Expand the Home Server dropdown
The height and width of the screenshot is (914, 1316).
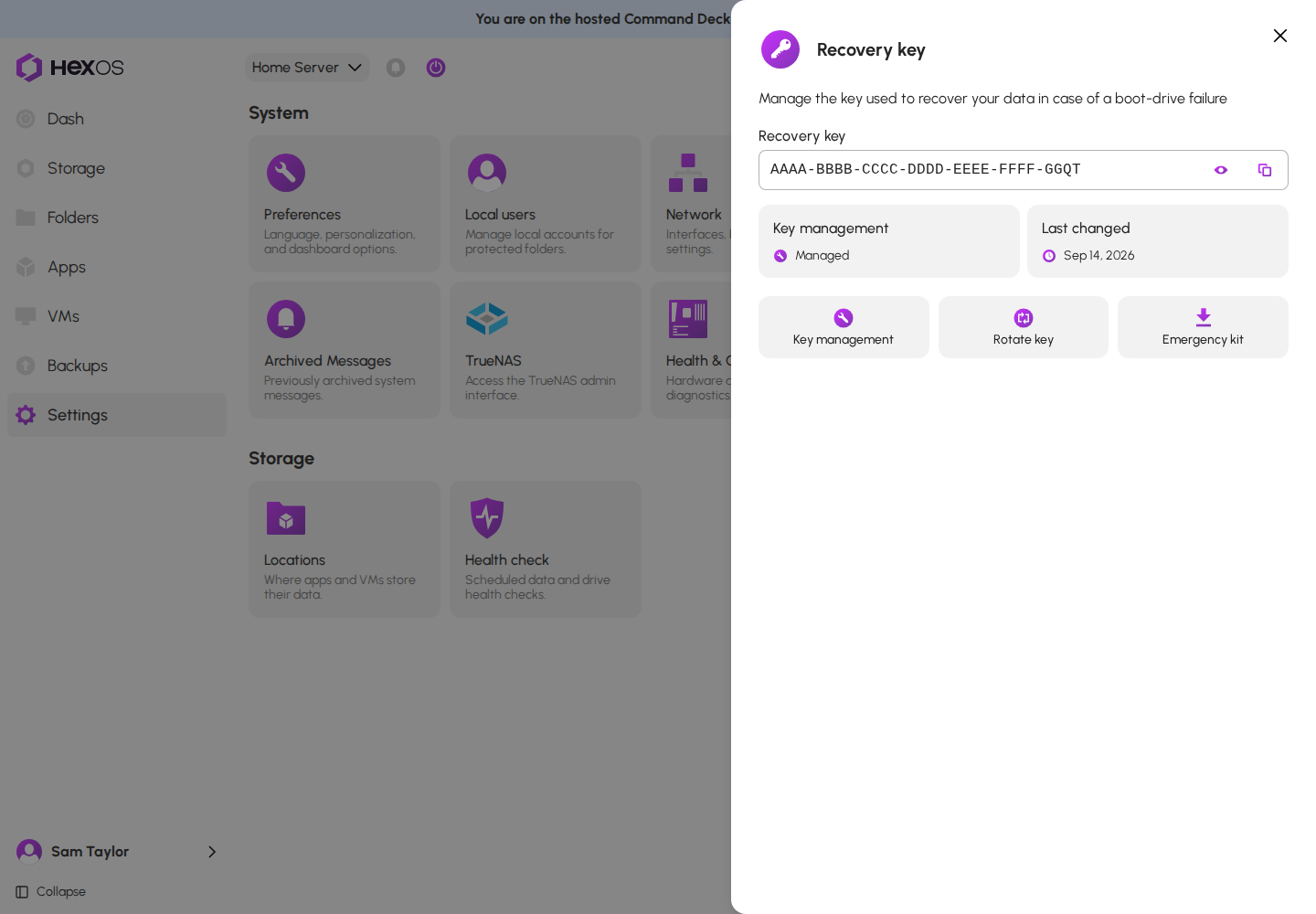coord(307,68)
